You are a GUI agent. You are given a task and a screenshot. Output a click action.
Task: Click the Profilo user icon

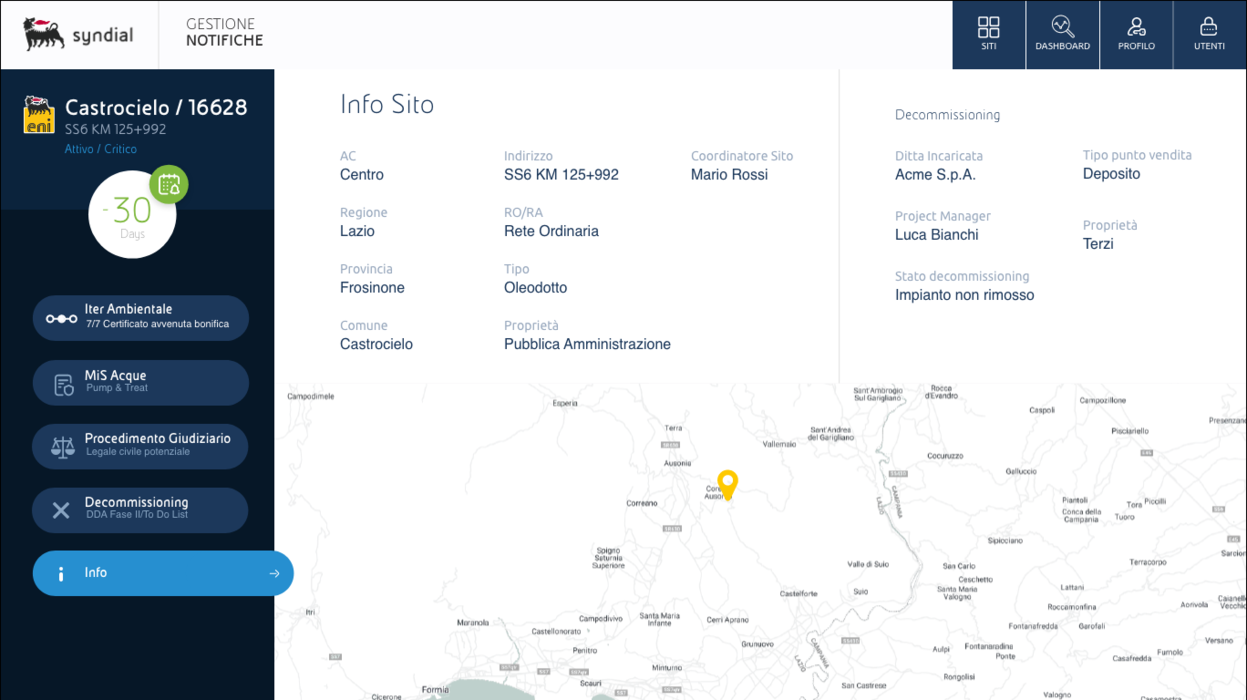coord(1136,28)
